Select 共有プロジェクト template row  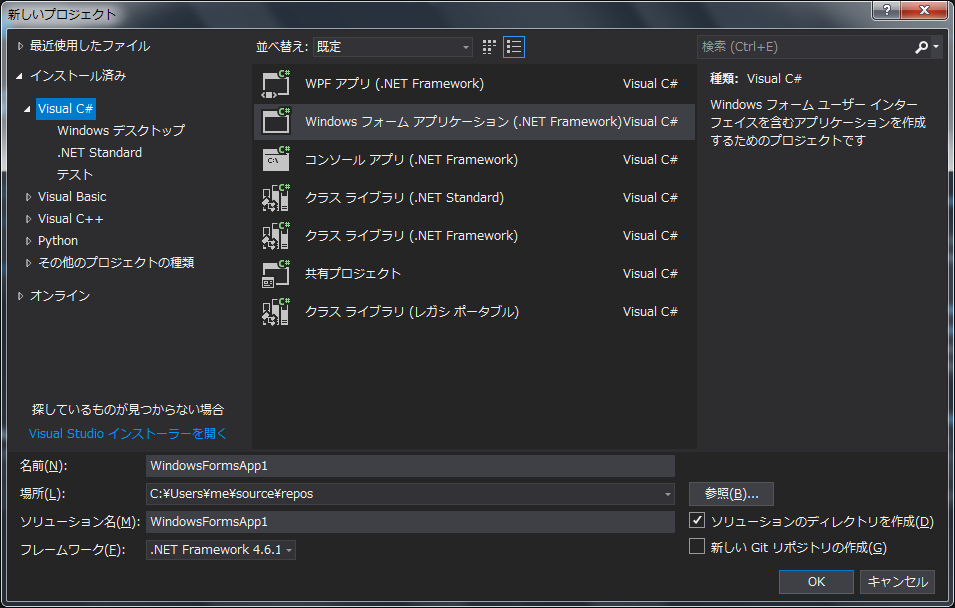(474, 274)
